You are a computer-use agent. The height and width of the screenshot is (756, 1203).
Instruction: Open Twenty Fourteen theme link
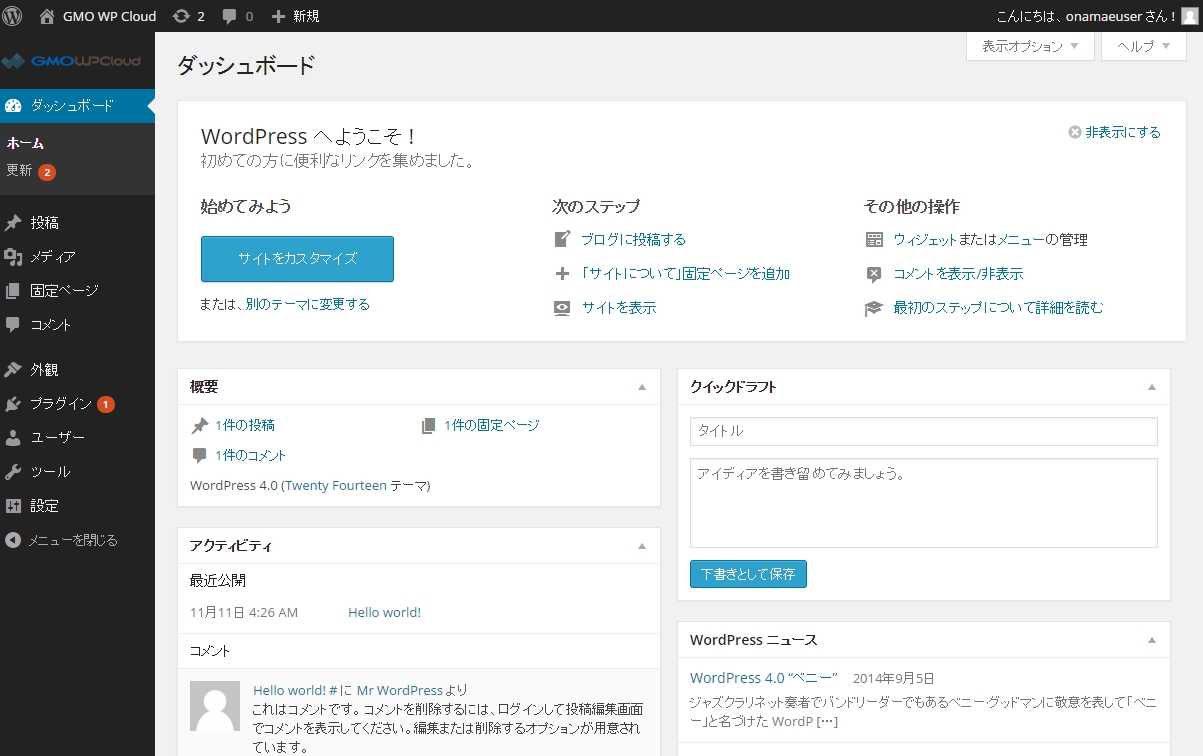coord(336,486)
